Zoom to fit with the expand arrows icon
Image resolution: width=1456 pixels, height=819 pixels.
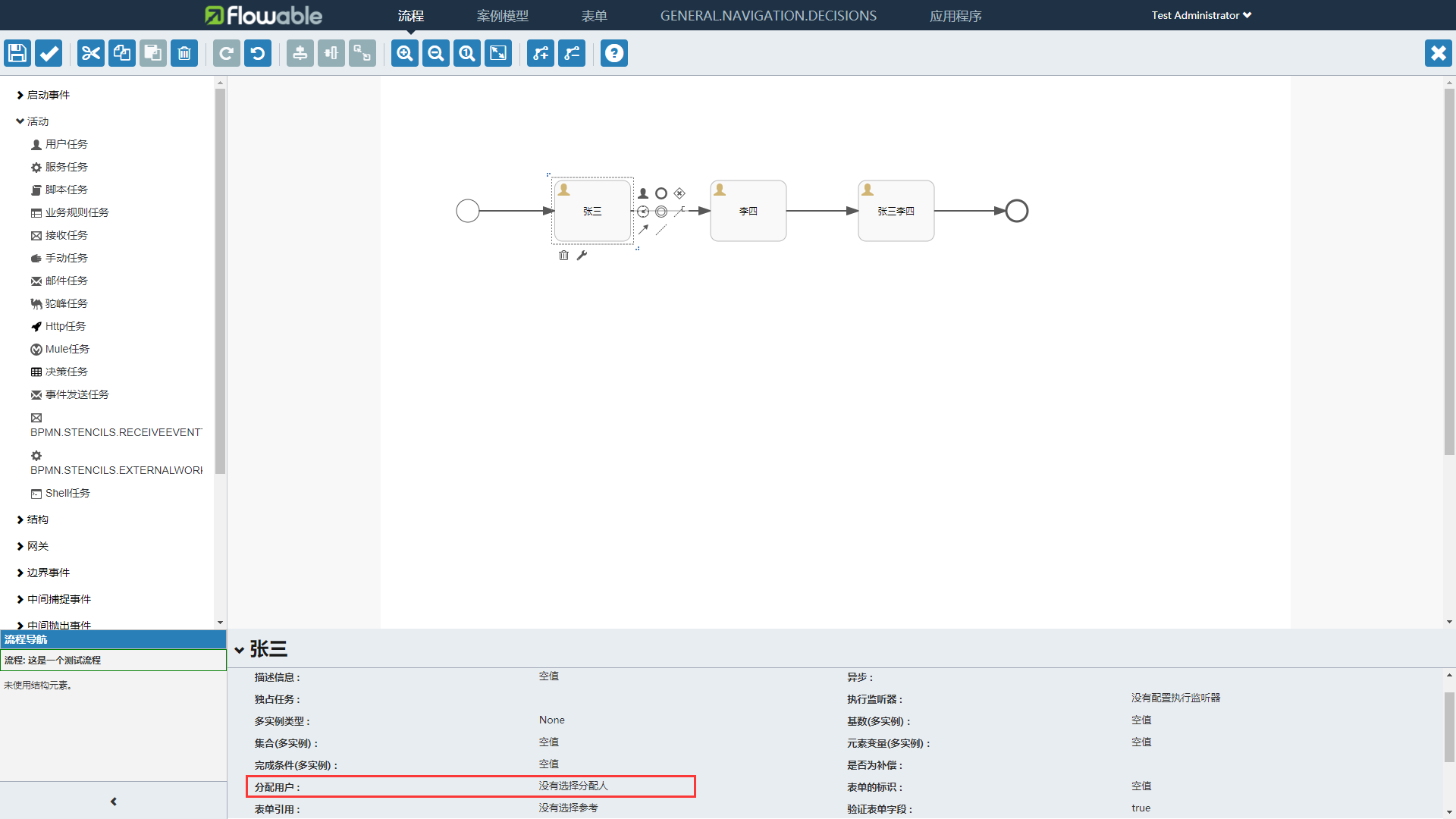pos(498,53)
